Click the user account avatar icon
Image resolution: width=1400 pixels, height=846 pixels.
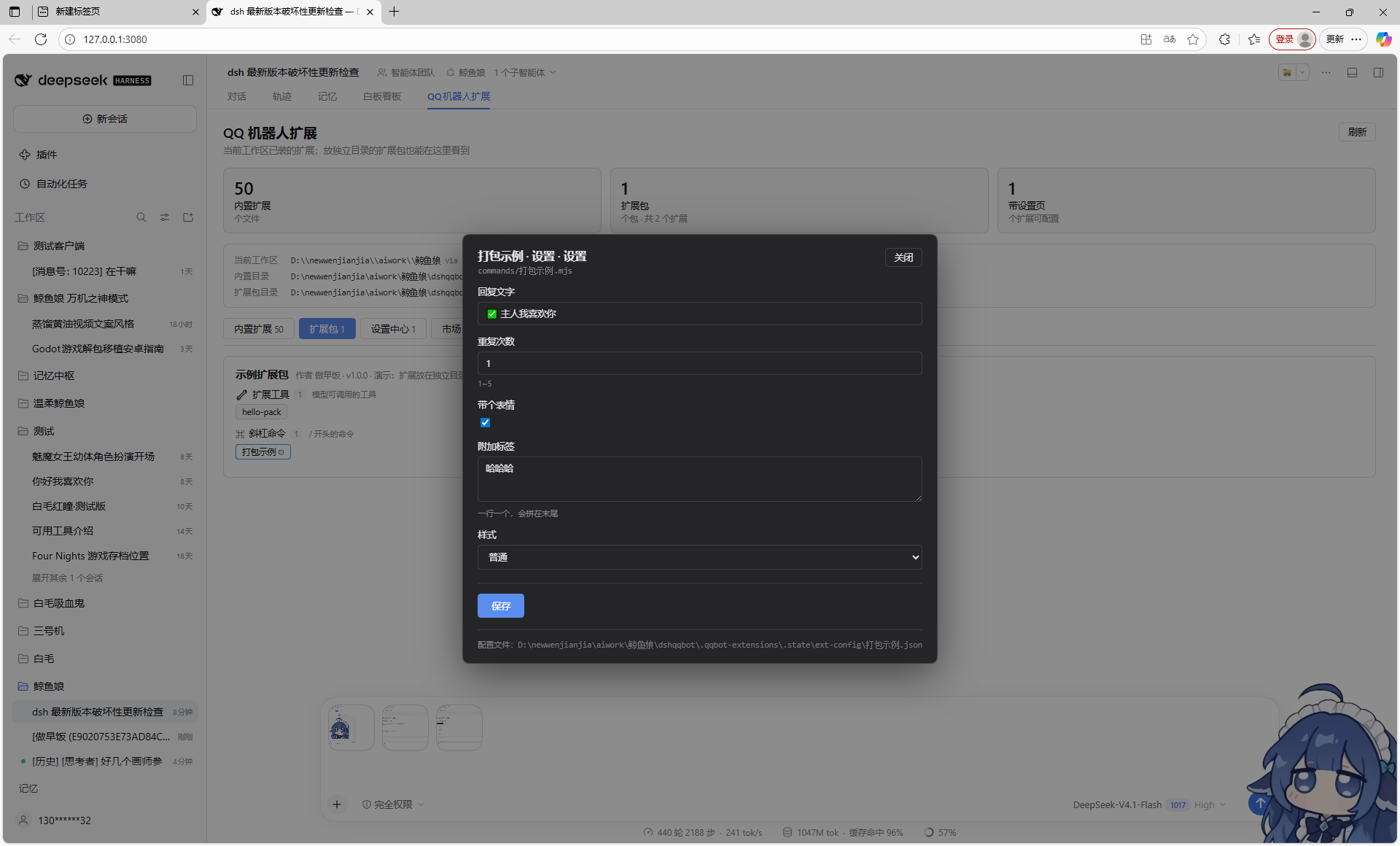23,820
